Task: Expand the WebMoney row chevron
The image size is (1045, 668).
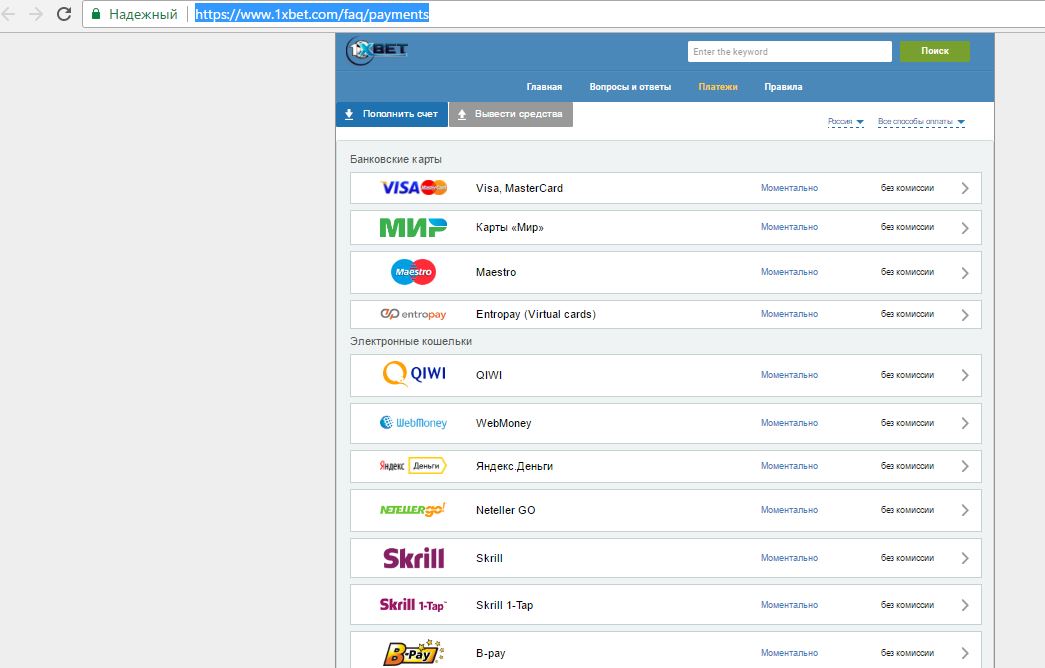Action: 964,423
